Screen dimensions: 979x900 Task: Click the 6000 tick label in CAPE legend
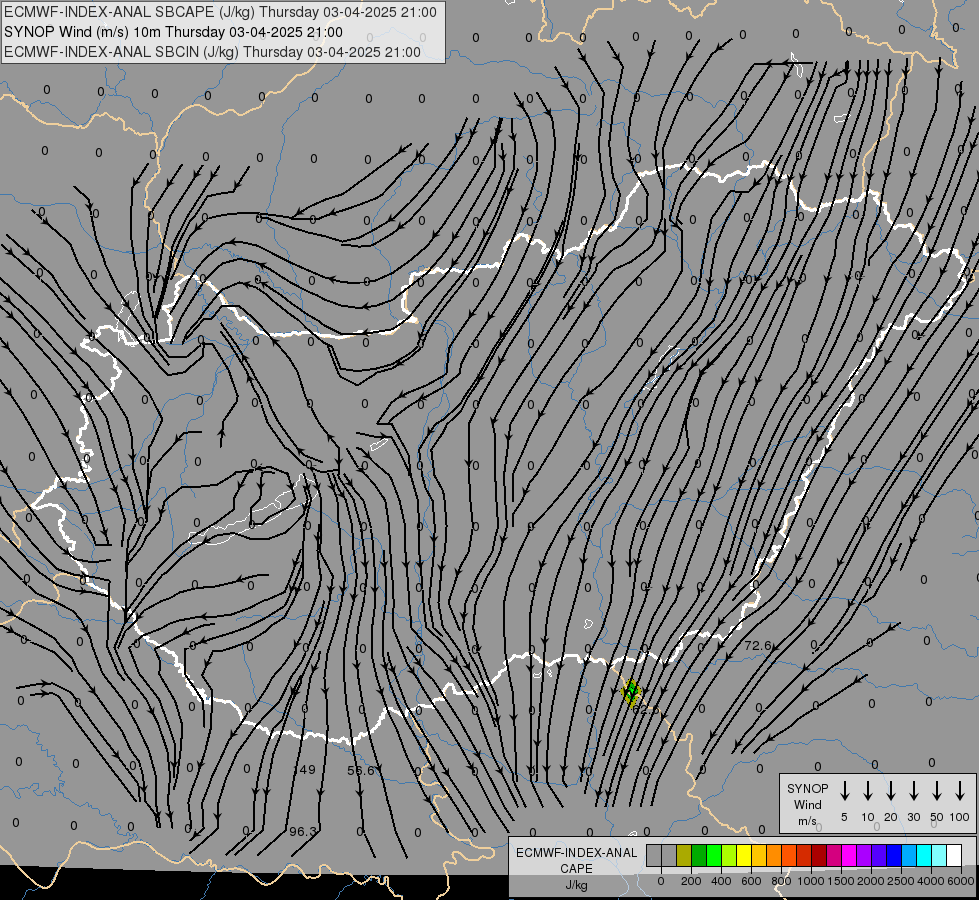pyautogui.click(x=961, y=881)
